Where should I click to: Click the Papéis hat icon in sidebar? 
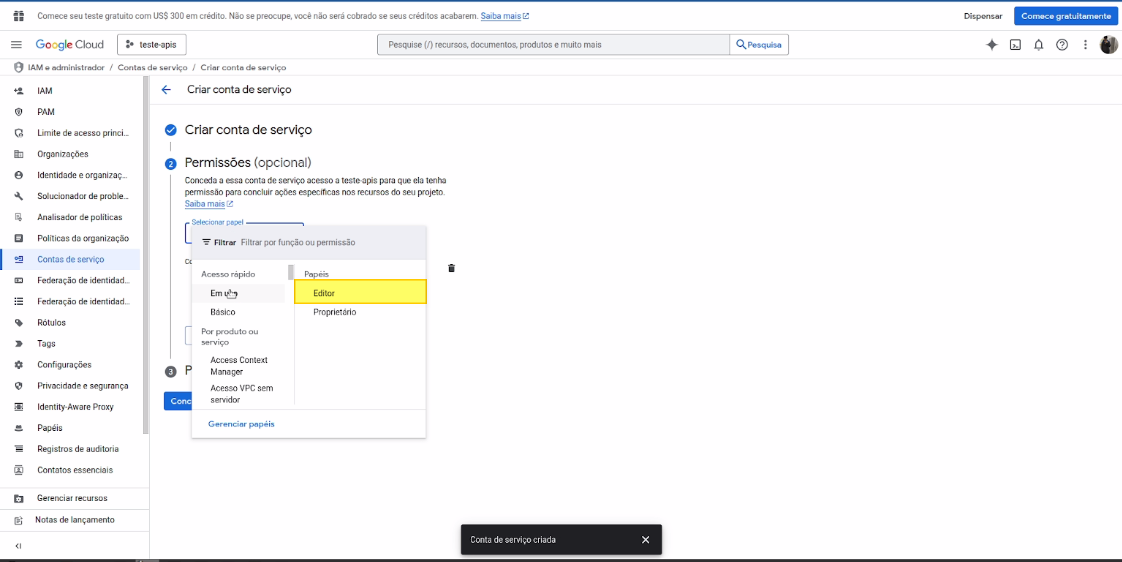(x=19, y=427)
